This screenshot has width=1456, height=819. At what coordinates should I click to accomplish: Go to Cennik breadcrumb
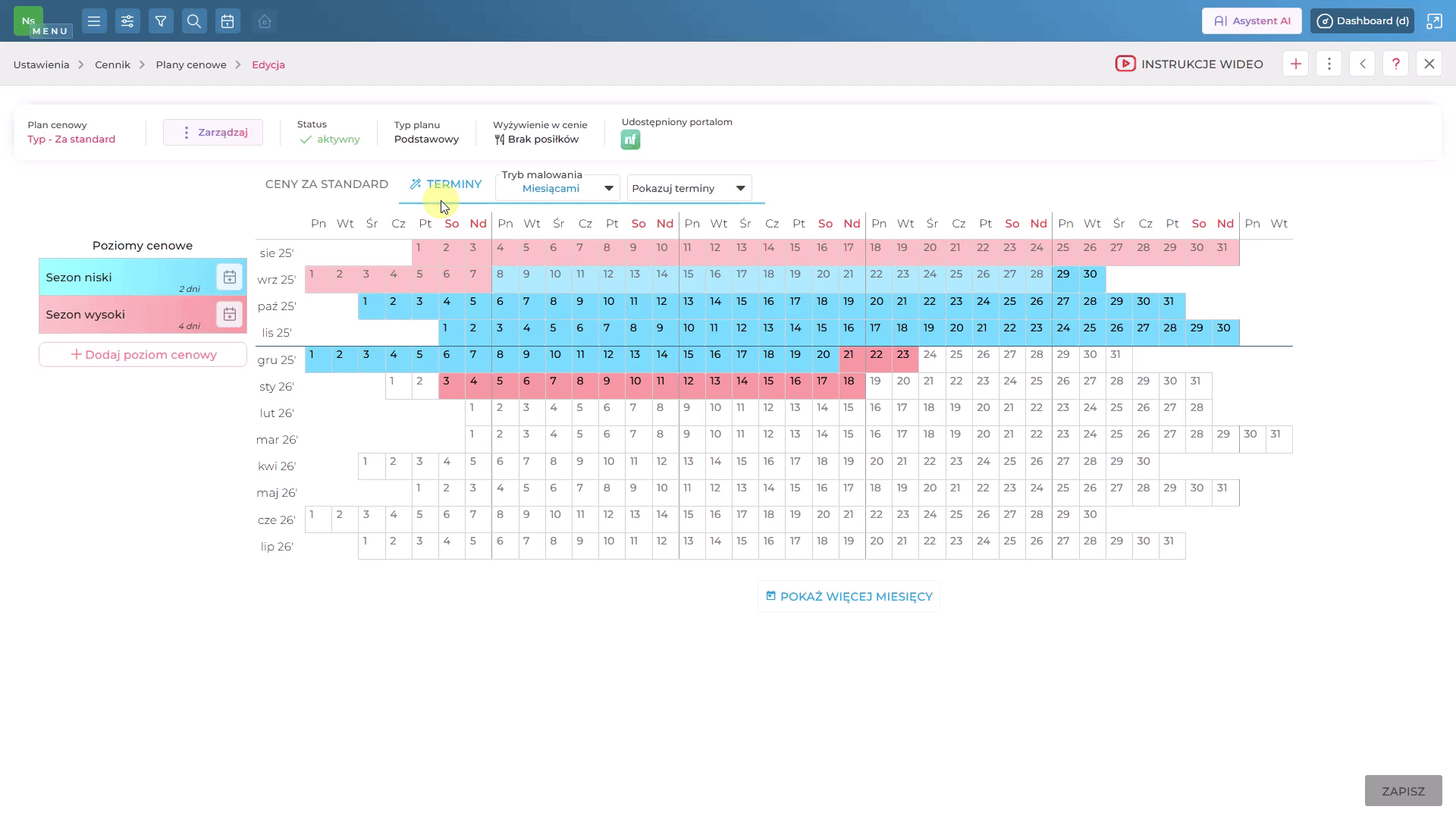(x=112, y=64)
